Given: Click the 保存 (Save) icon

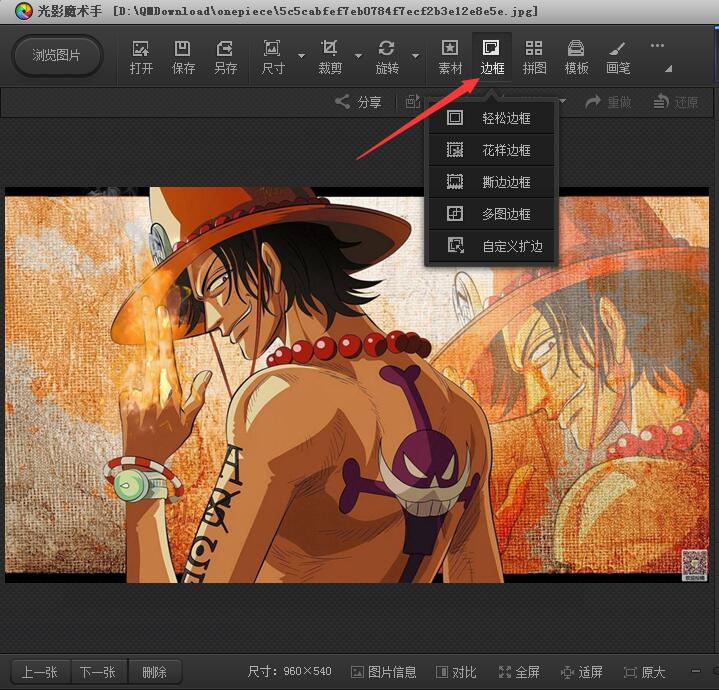Looking at the screenshot, I should point(183,56).
